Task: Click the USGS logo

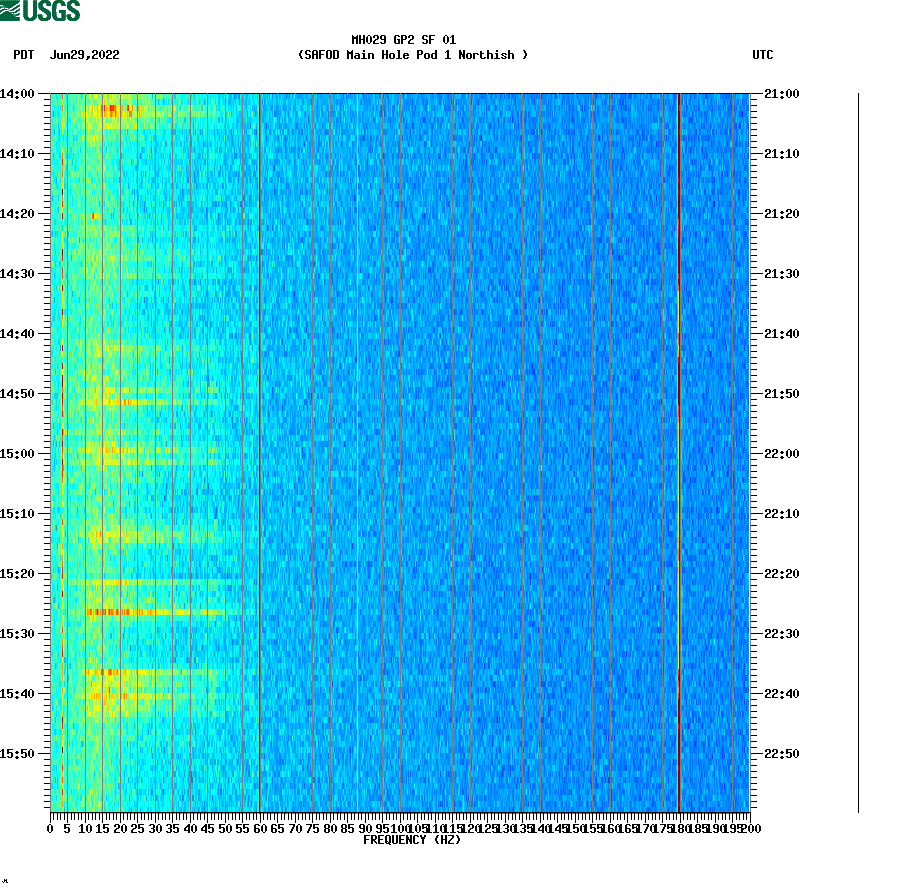Action: click(x=40, y=10)
